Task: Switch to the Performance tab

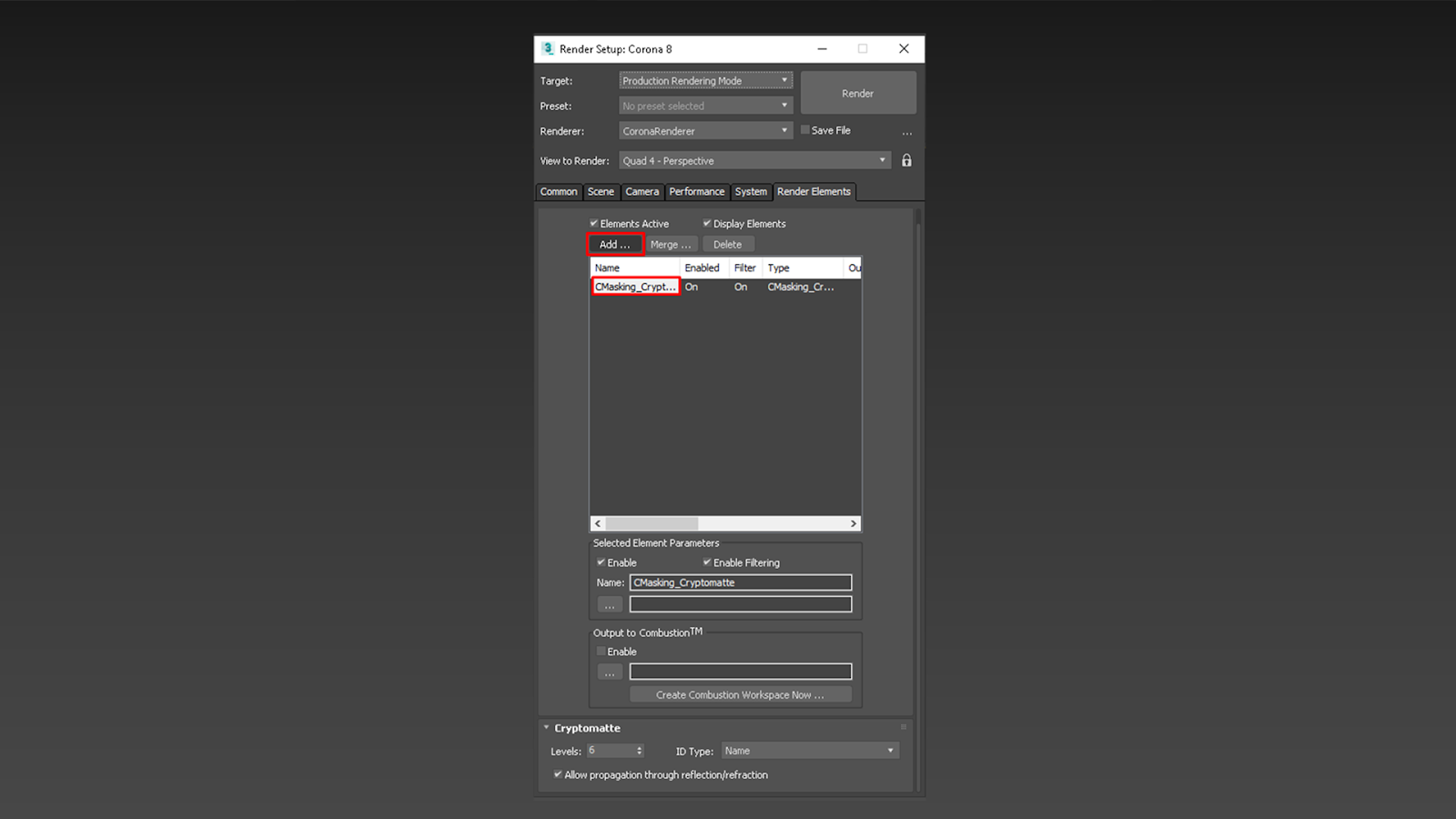Action: click(697, 192)
